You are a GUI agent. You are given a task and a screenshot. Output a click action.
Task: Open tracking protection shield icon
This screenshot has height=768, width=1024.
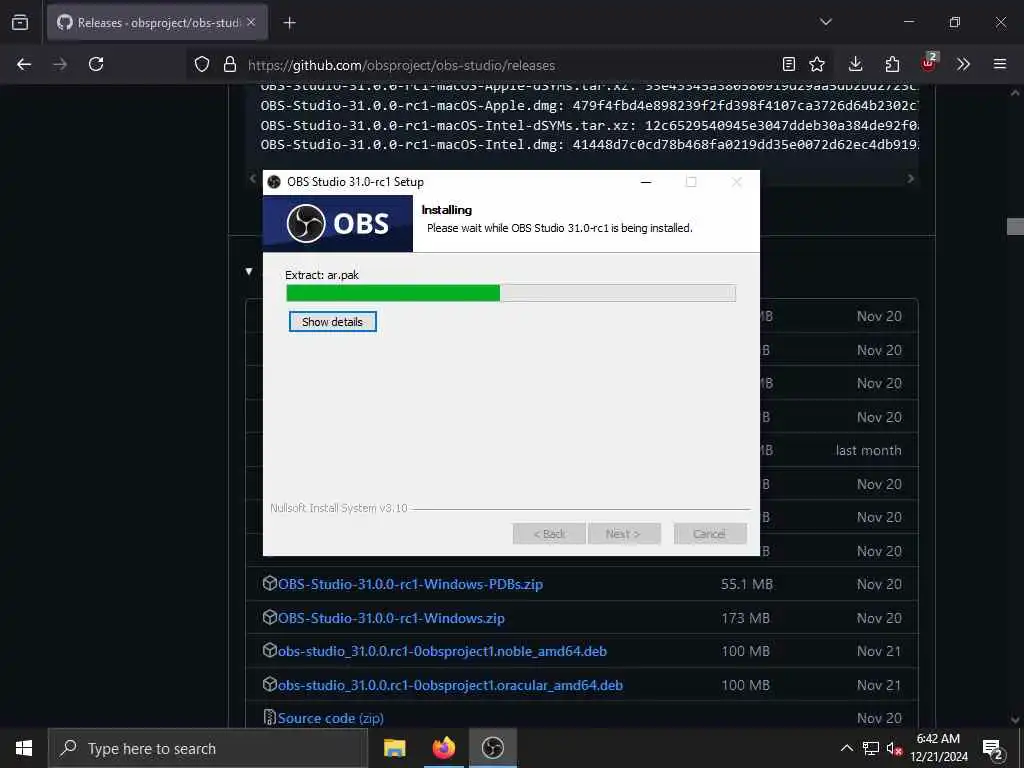(202, 64)
